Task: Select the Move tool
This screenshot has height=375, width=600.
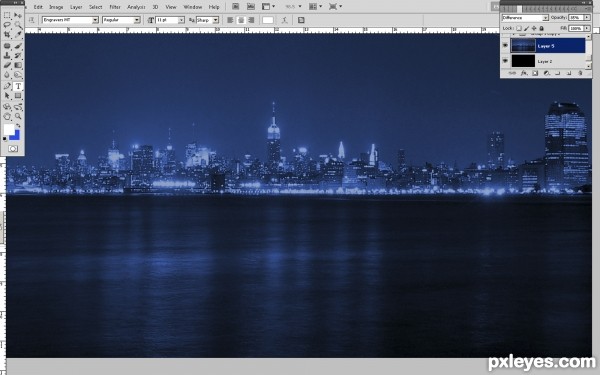Action: click(18, 15)
